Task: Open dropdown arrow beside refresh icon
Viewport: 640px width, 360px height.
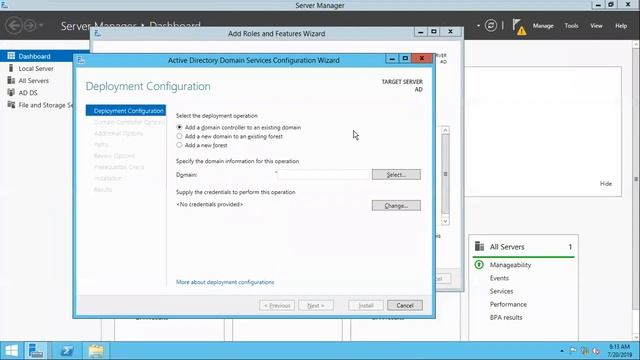Action: [478, 26]
